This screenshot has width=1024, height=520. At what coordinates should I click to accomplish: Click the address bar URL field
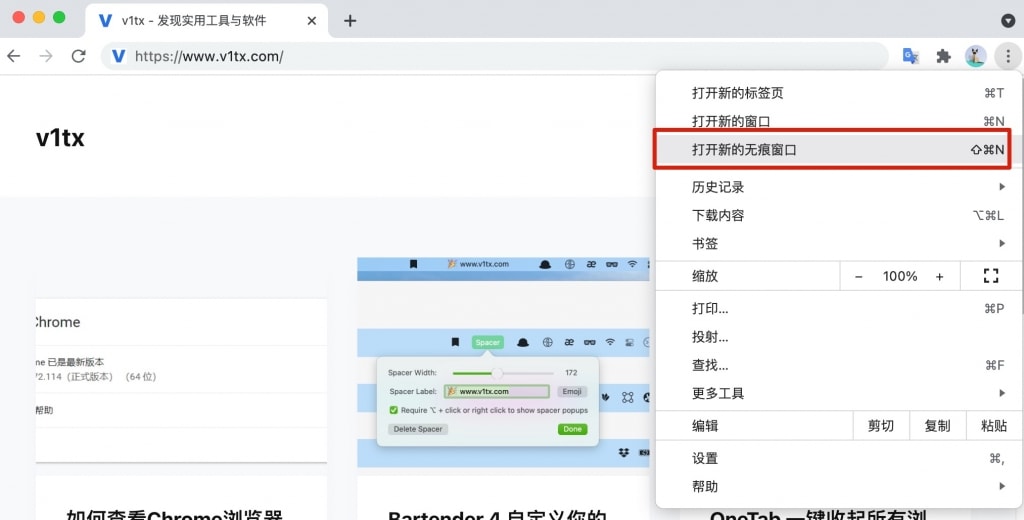click(x=494, y=56)
